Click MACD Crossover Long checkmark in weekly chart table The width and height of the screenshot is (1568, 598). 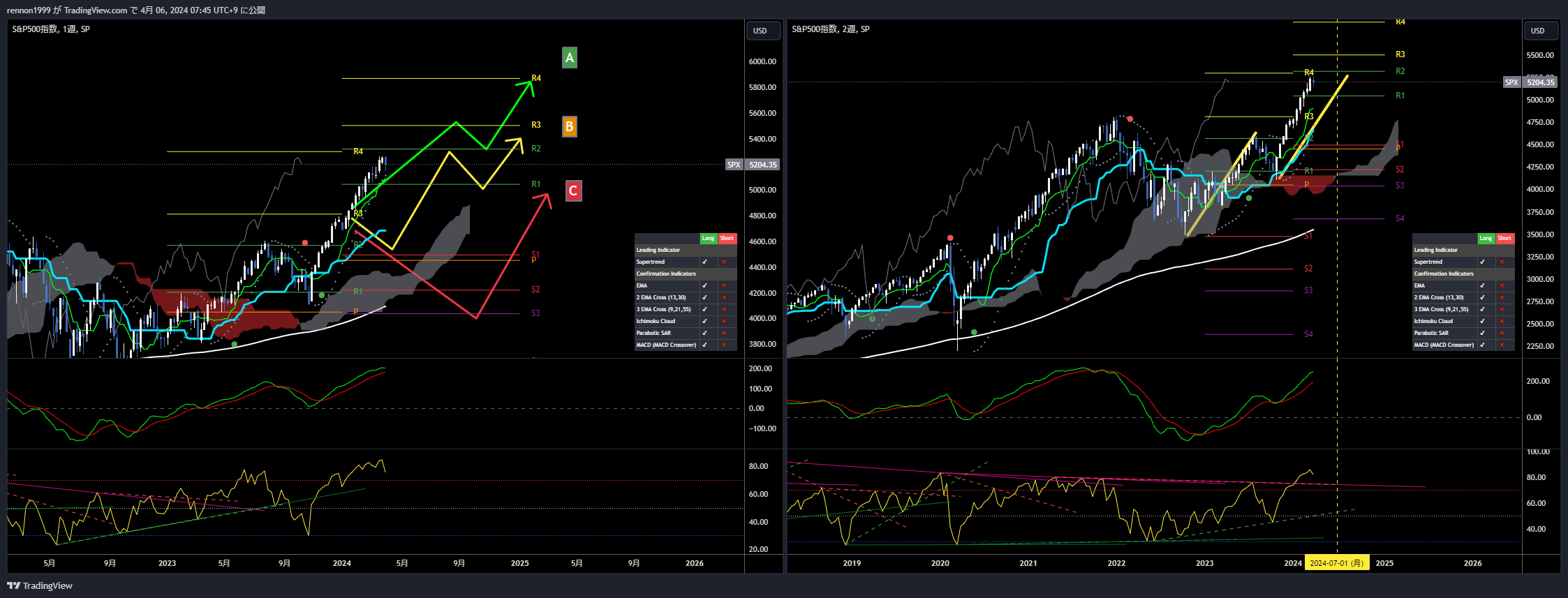coord(704,345)
